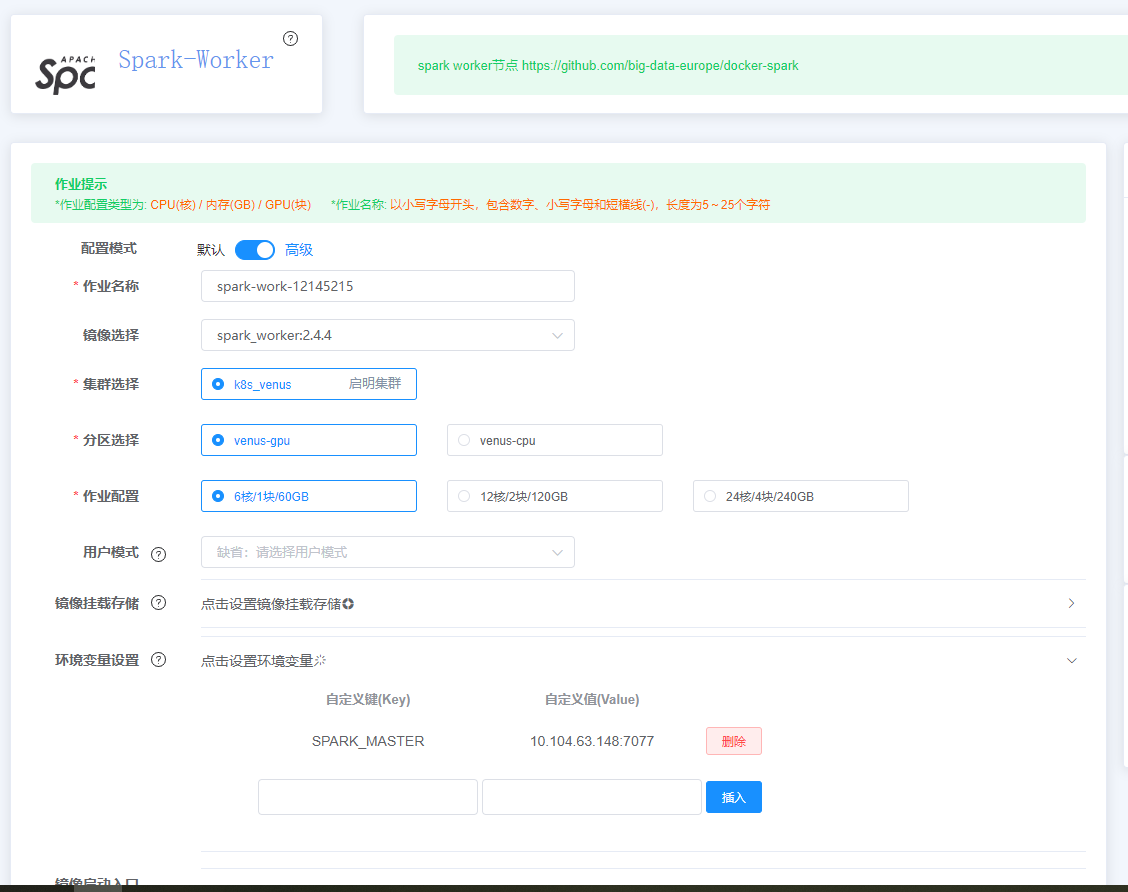Click the 10.104.63.148:7077 value text
1128x892 pixels.
click(x=592, y=741)
